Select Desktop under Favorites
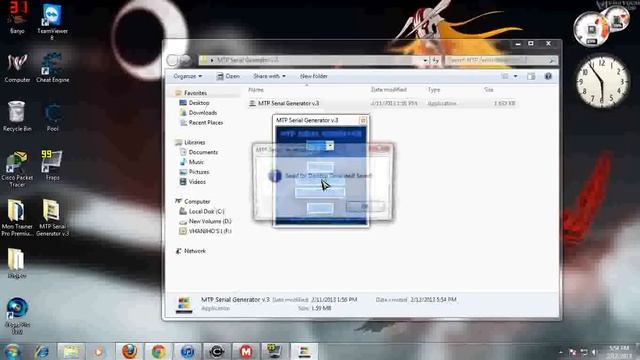640x360 pixels. (x=199, y=103)
